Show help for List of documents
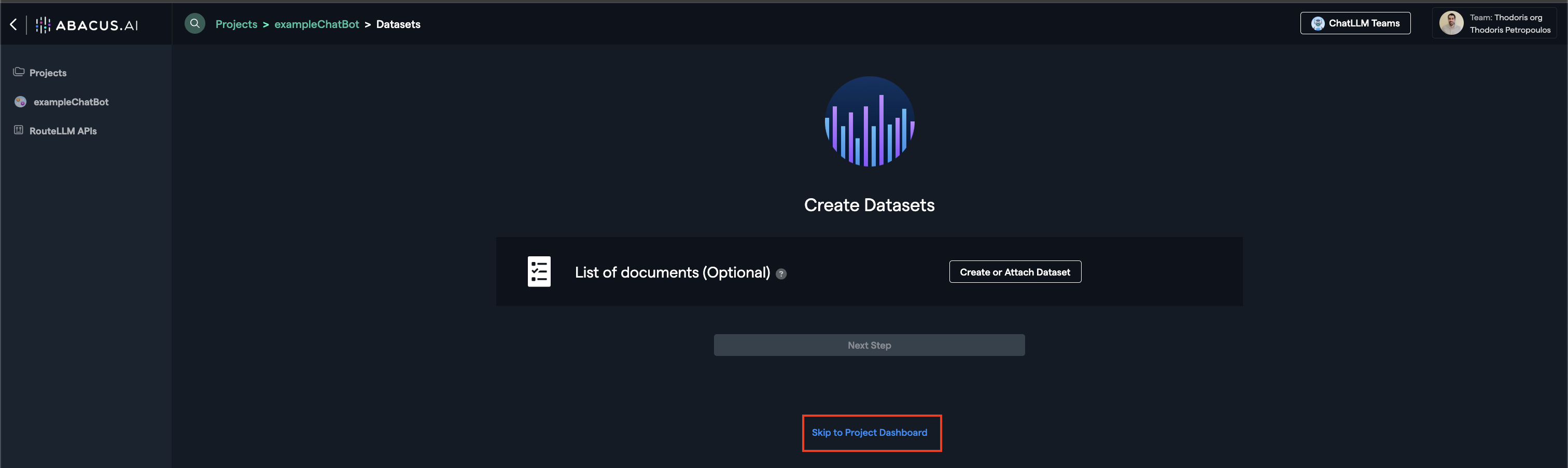 click(781, 274)
